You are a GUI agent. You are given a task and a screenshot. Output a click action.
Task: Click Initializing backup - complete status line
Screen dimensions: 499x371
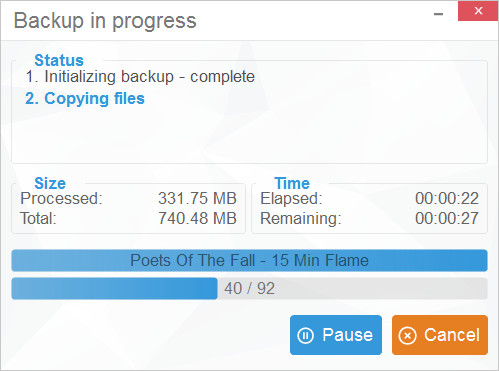click(140, 77)
